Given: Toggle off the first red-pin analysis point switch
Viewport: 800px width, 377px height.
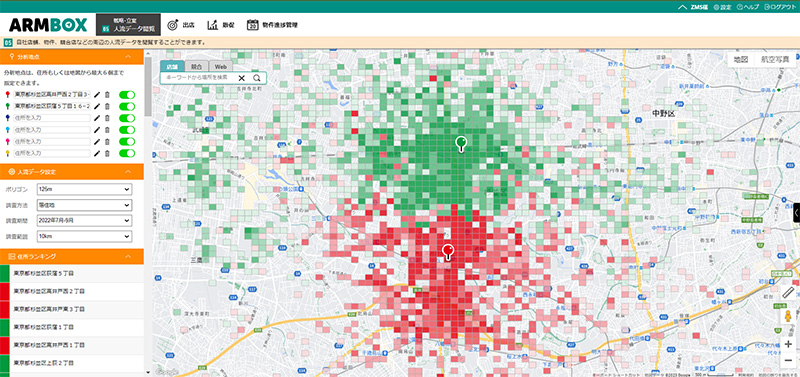Looking at the screenshot, I should click(127, 94).
